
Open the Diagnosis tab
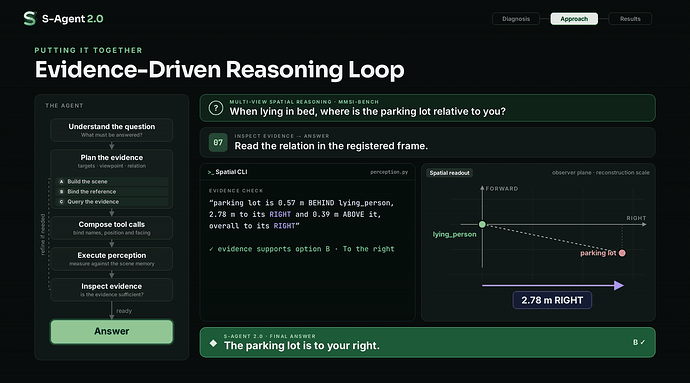[x=516, y=19]
